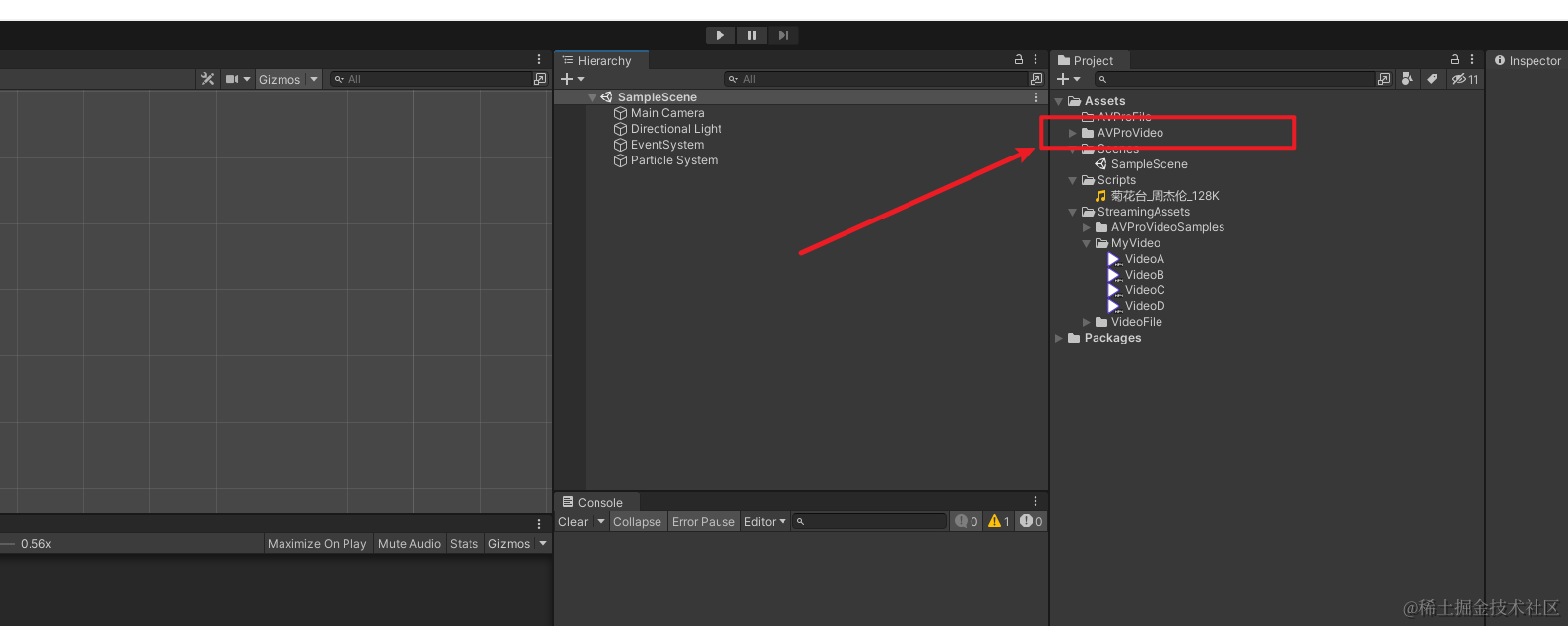Start Play mode with the Play button
Screen dimensions: 1568x626
coord(721,35)
